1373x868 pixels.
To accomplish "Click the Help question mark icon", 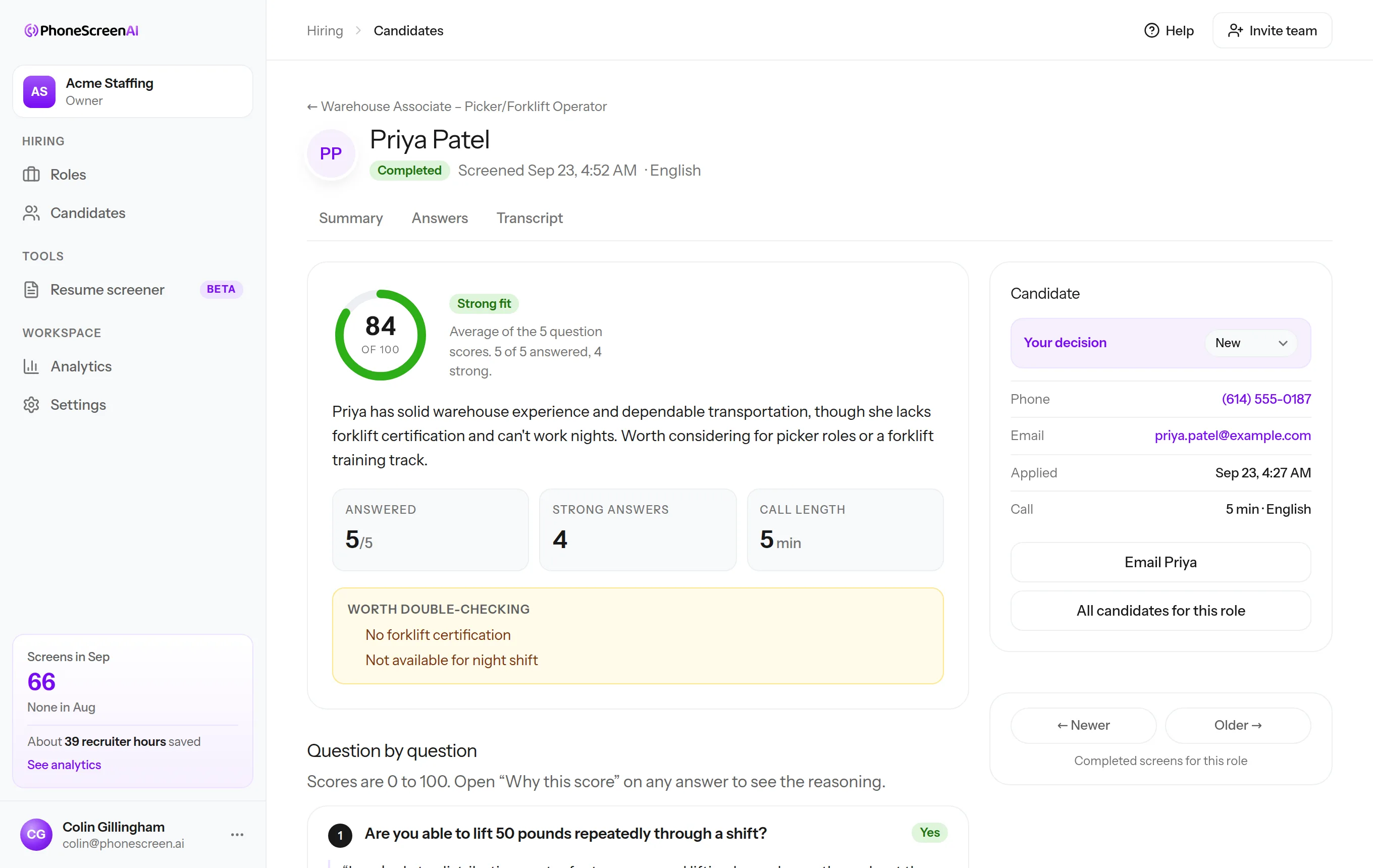I will pyautogui.click(x=1151, y=30).
